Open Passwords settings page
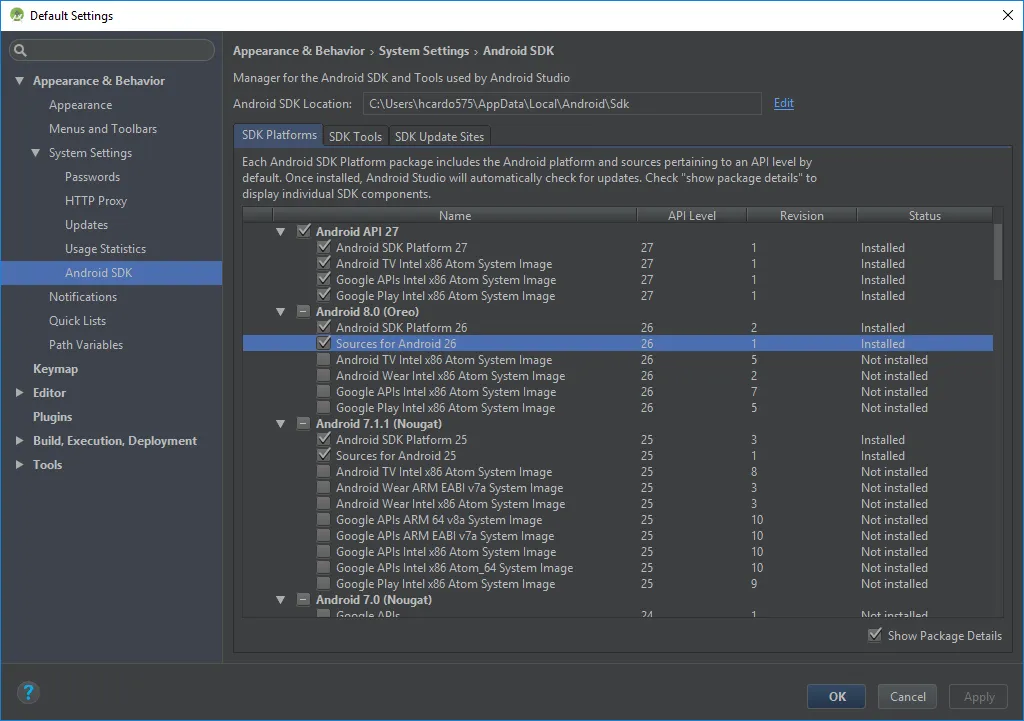The width and height of the screenshot is (1024, 721). [x=92, y=177]
